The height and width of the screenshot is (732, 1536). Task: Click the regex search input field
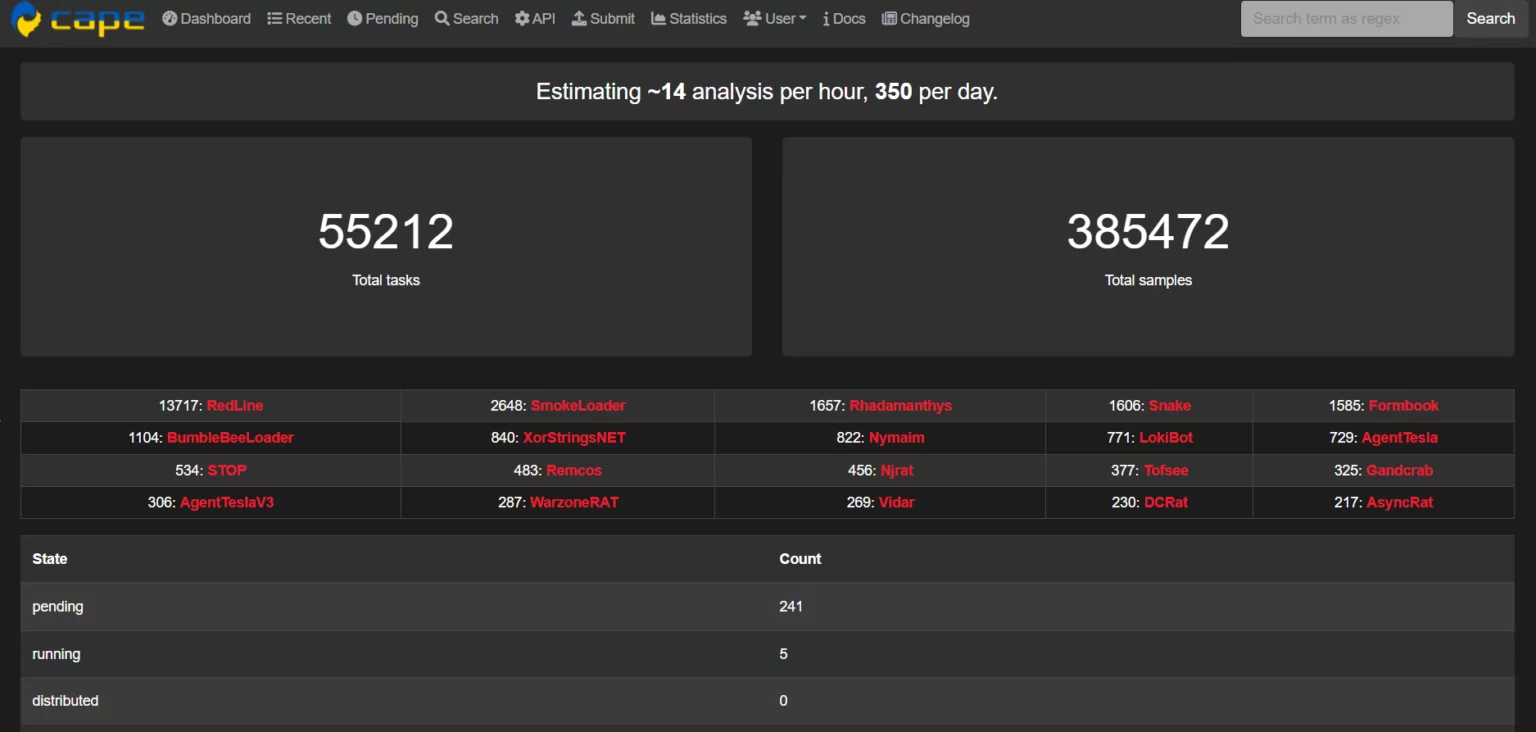[x=1345, y=18]
